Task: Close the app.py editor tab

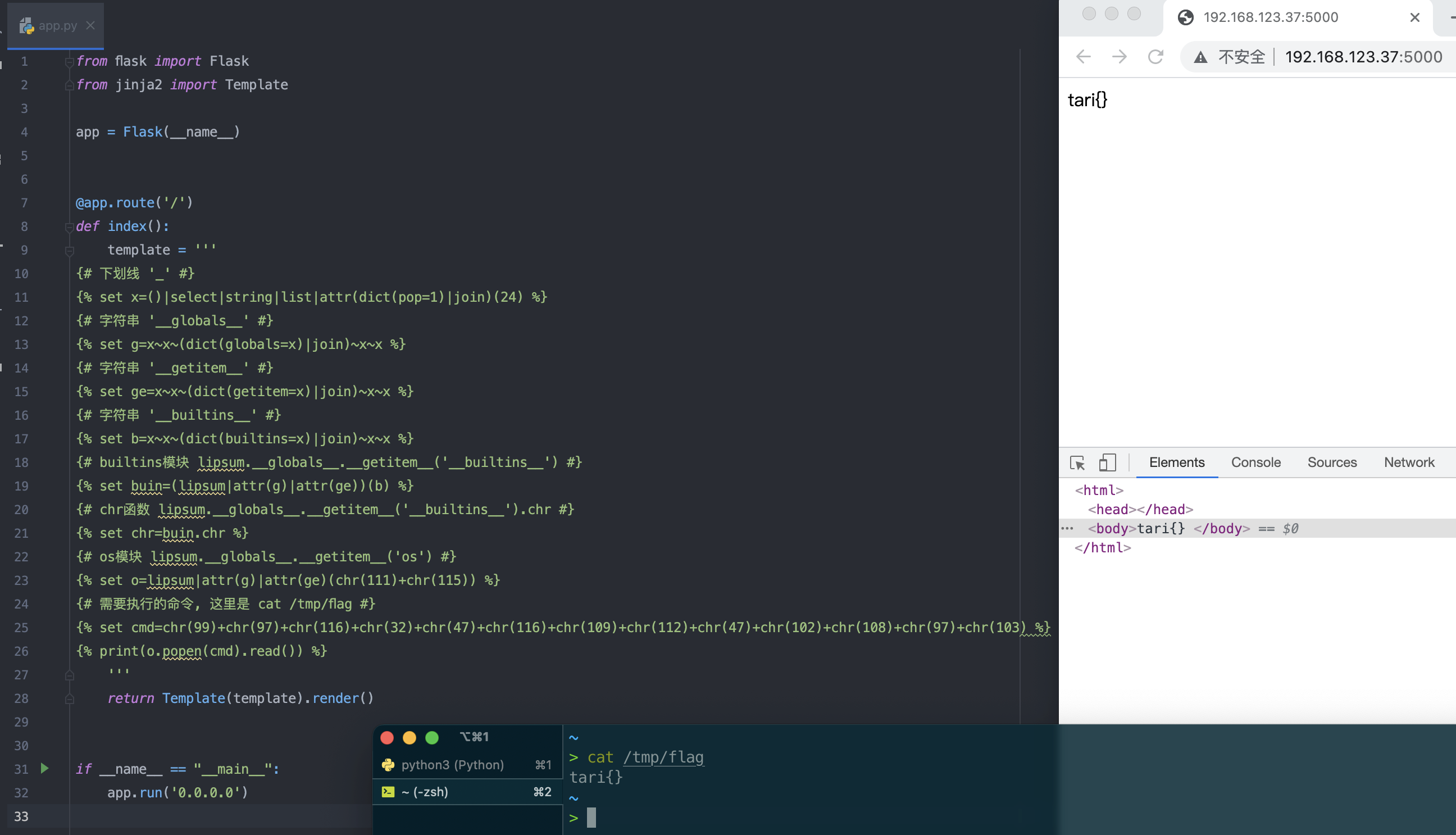Action: click(x=90, y=25)
